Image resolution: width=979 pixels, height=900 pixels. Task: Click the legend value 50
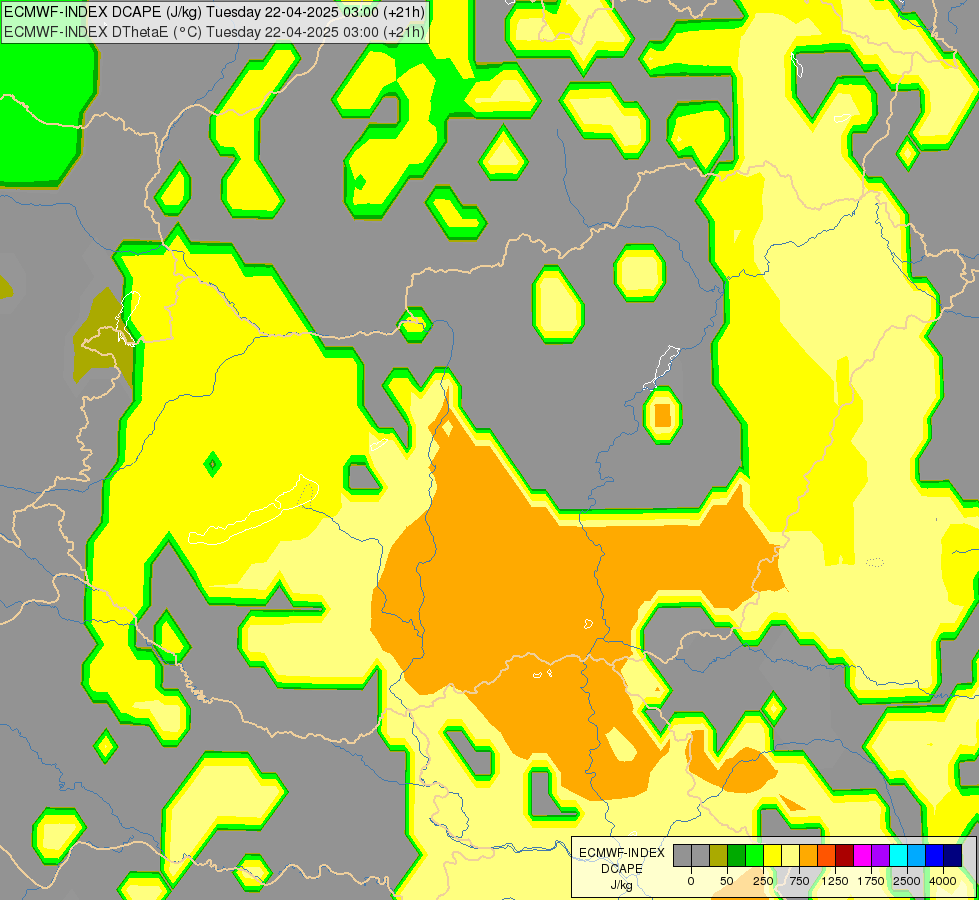727,881
